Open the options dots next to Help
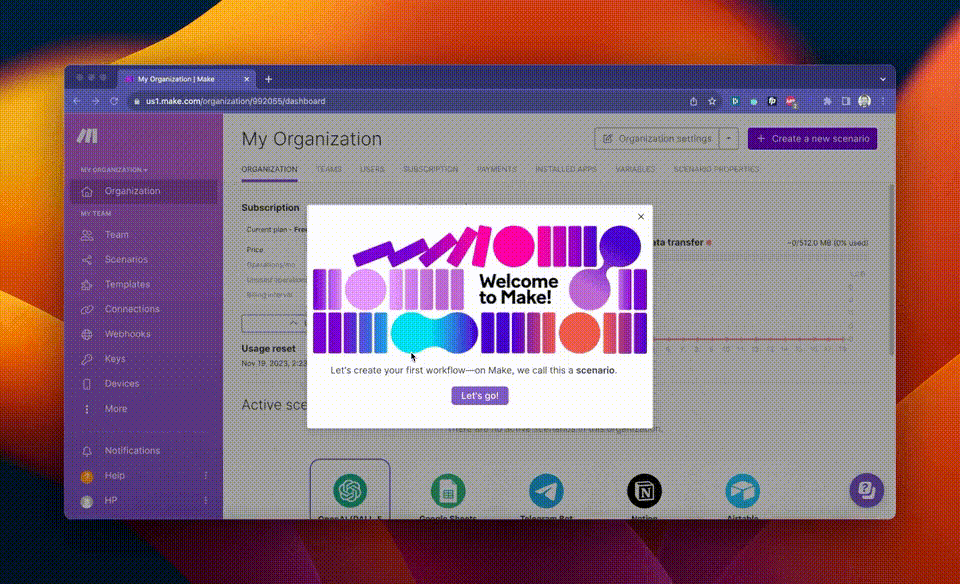Viewport: 960px width, 584px height. (206, 476)
